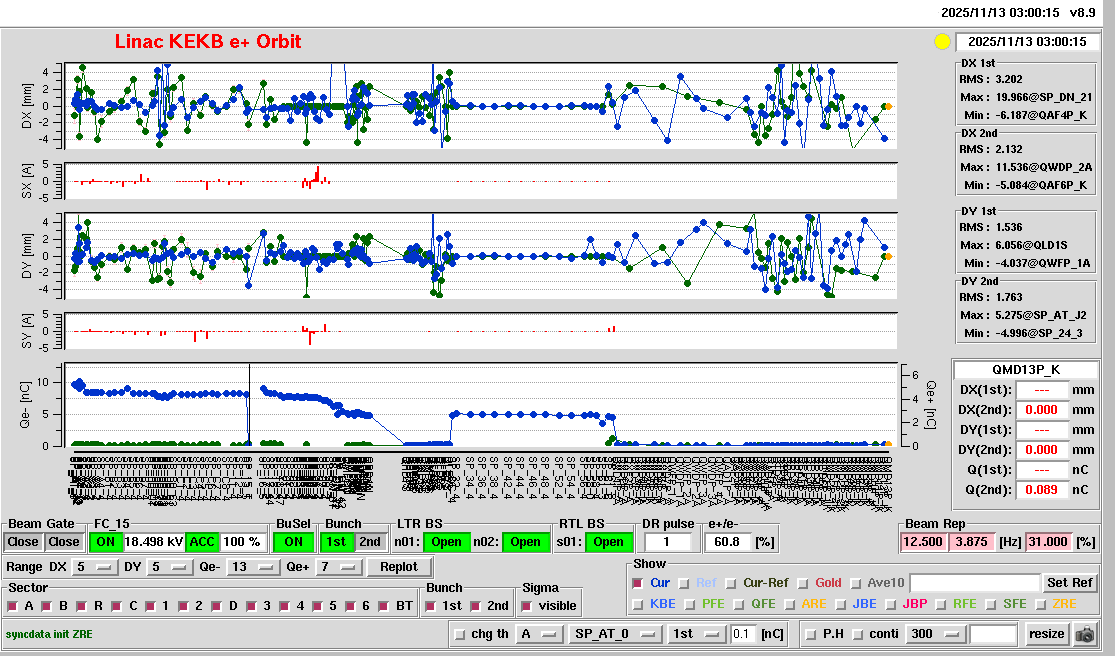1115x656 pixels.
Task: Toggle the chg th checkbox
Action: point(460,634)
